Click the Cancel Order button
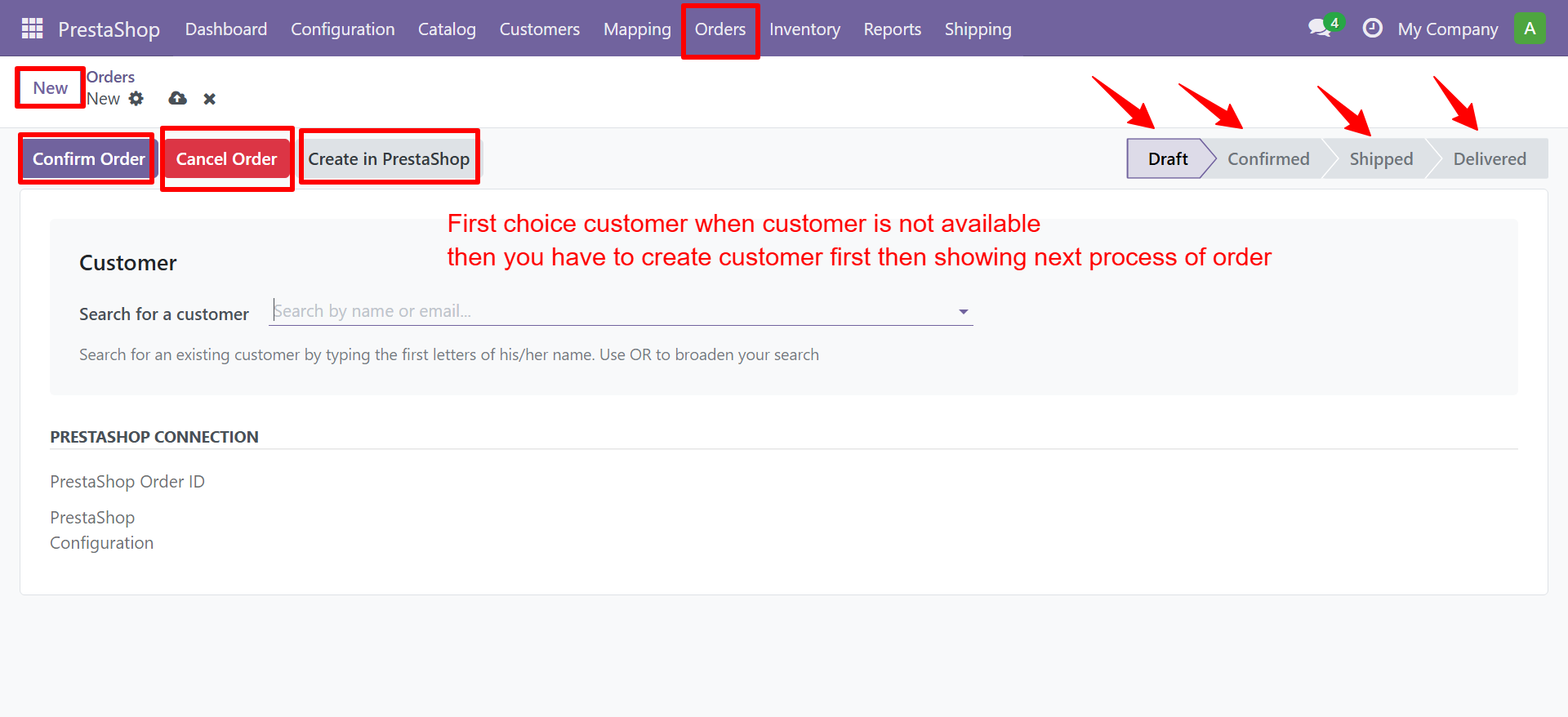 click(226, 159)
